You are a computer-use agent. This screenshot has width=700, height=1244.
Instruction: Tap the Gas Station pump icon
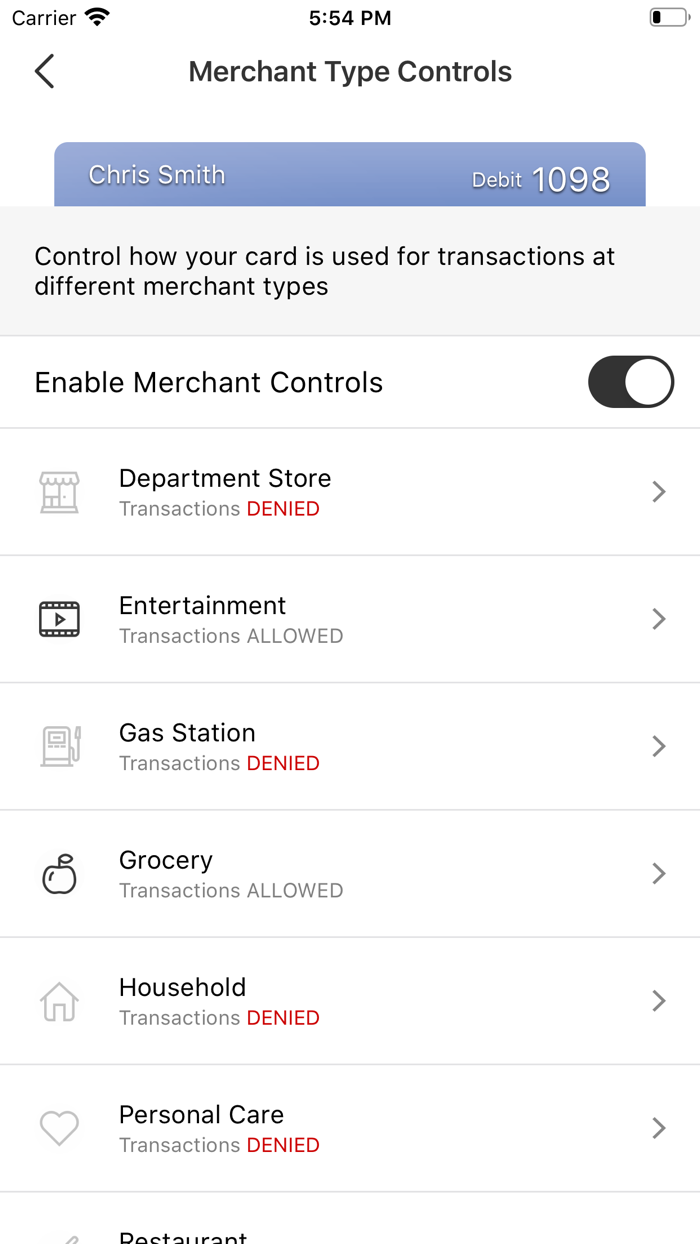[x=59, y=746]
